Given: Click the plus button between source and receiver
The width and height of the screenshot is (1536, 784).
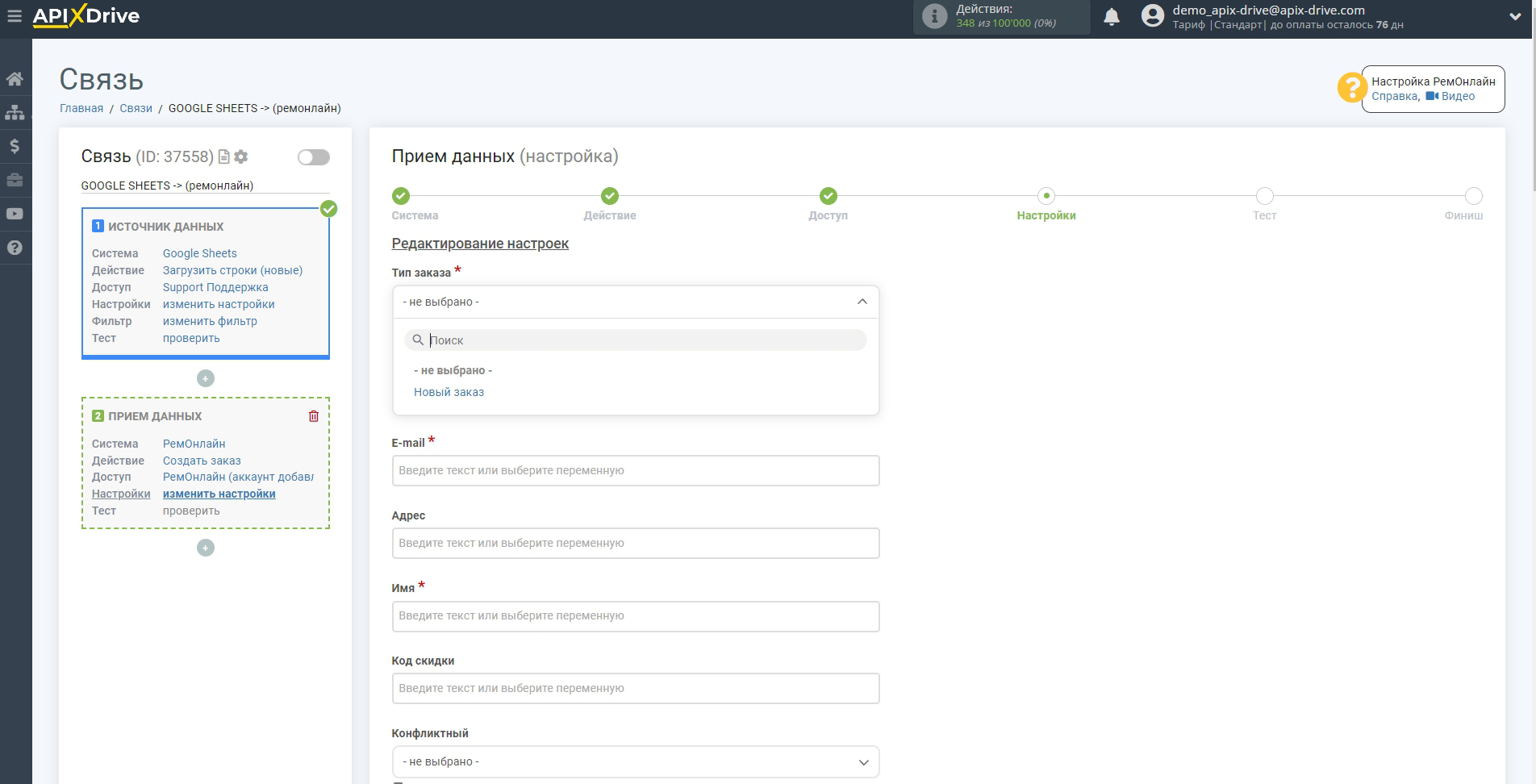Looking at the screenshot, I should pos(206,378).
